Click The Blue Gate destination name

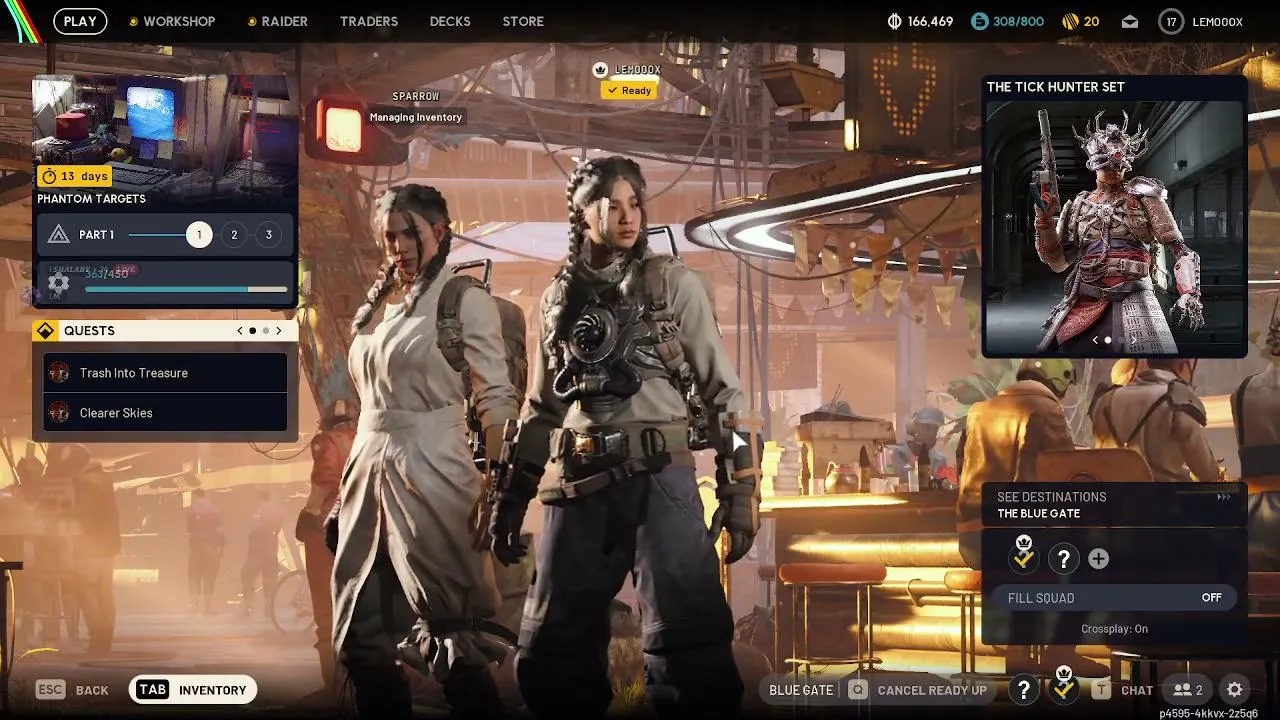click(x=1038, y=514)
